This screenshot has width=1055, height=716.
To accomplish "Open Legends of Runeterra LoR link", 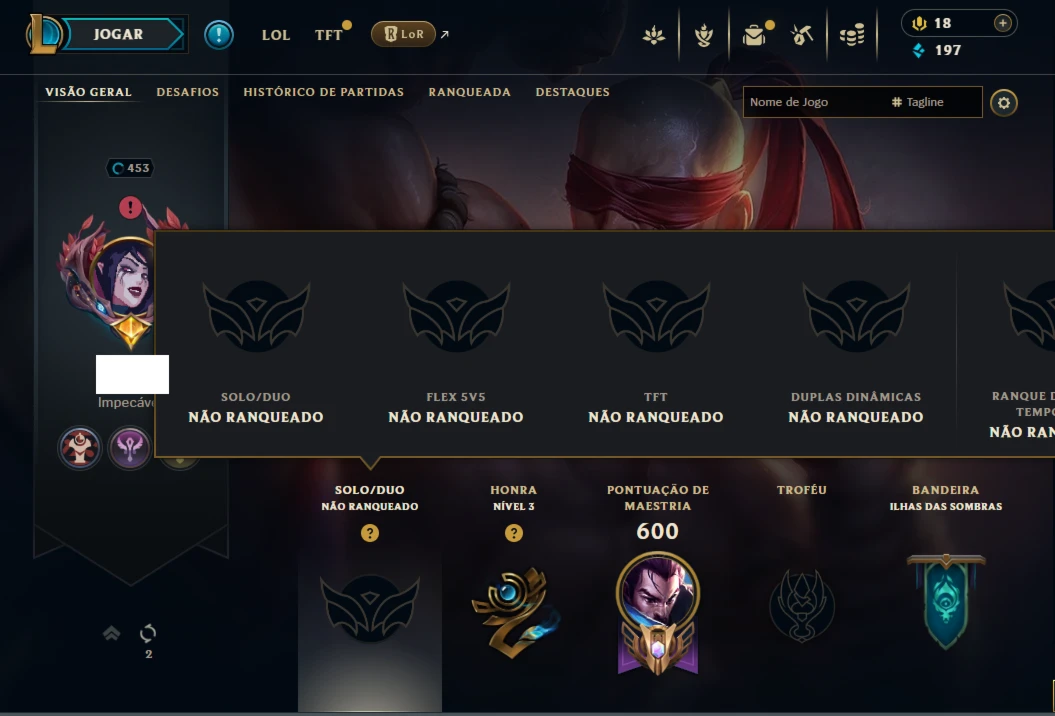I will pos(403,34).
